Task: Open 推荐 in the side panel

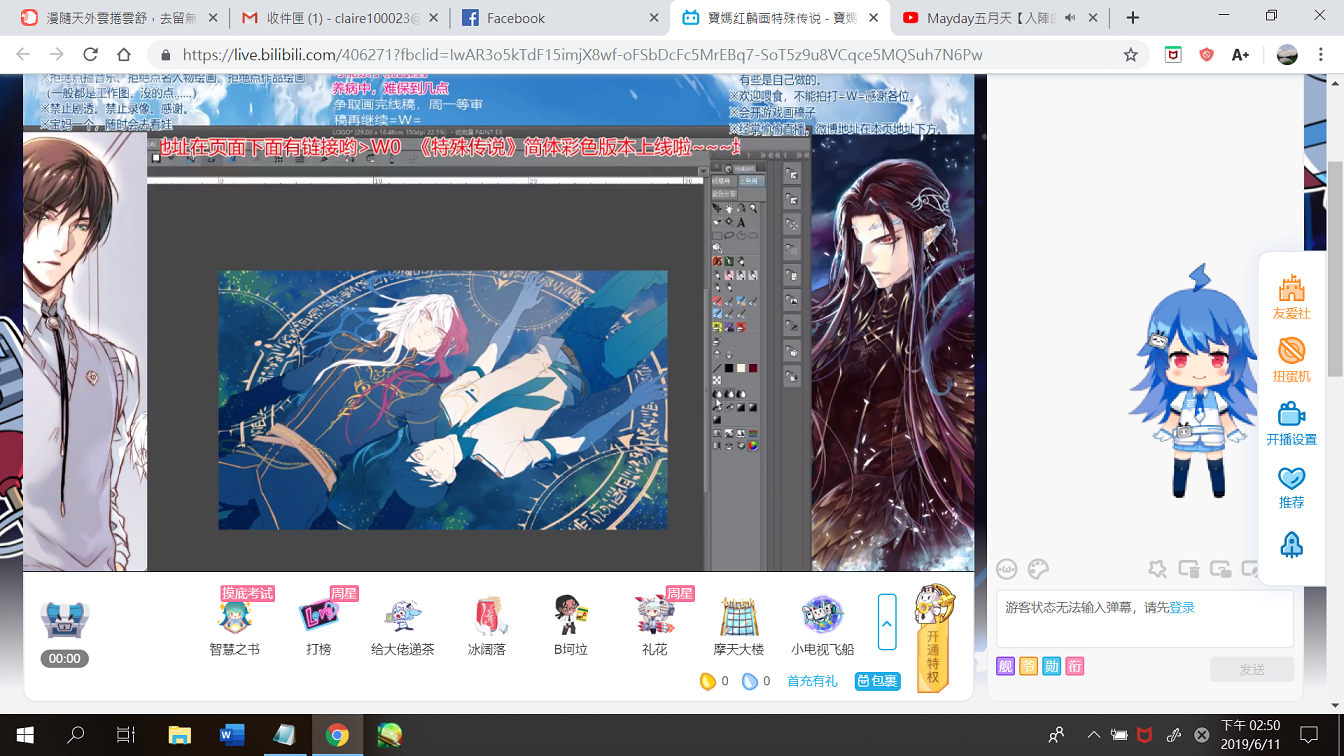Action: click(x=1291, y=486)
